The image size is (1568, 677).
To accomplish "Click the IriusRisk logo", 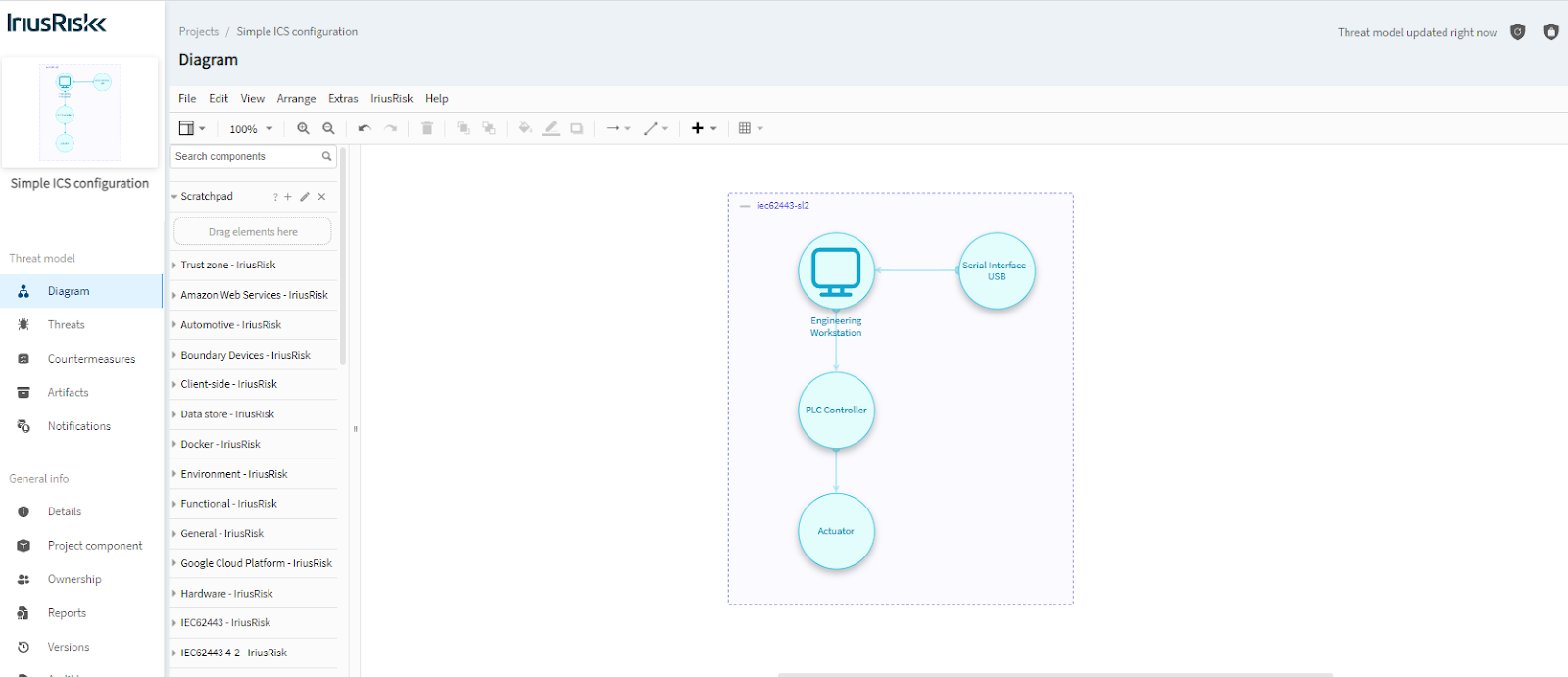I will coord(57,23).
